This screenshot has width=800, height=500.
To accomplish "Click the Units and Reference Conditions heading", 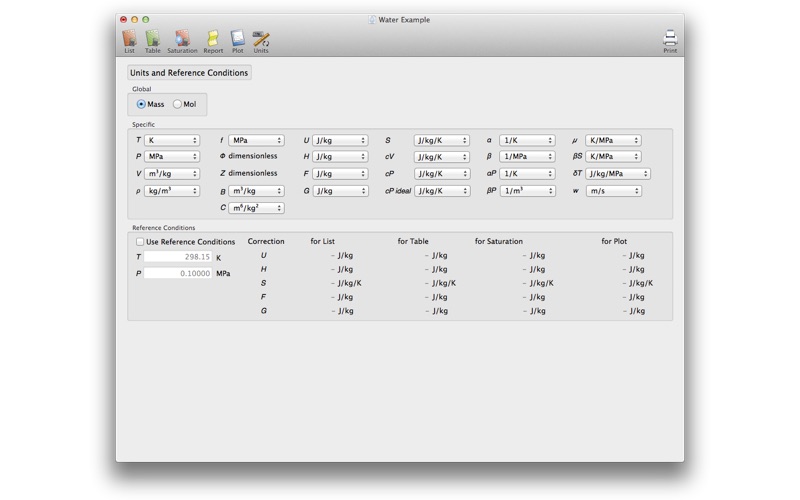I will [x=189, y=73].
